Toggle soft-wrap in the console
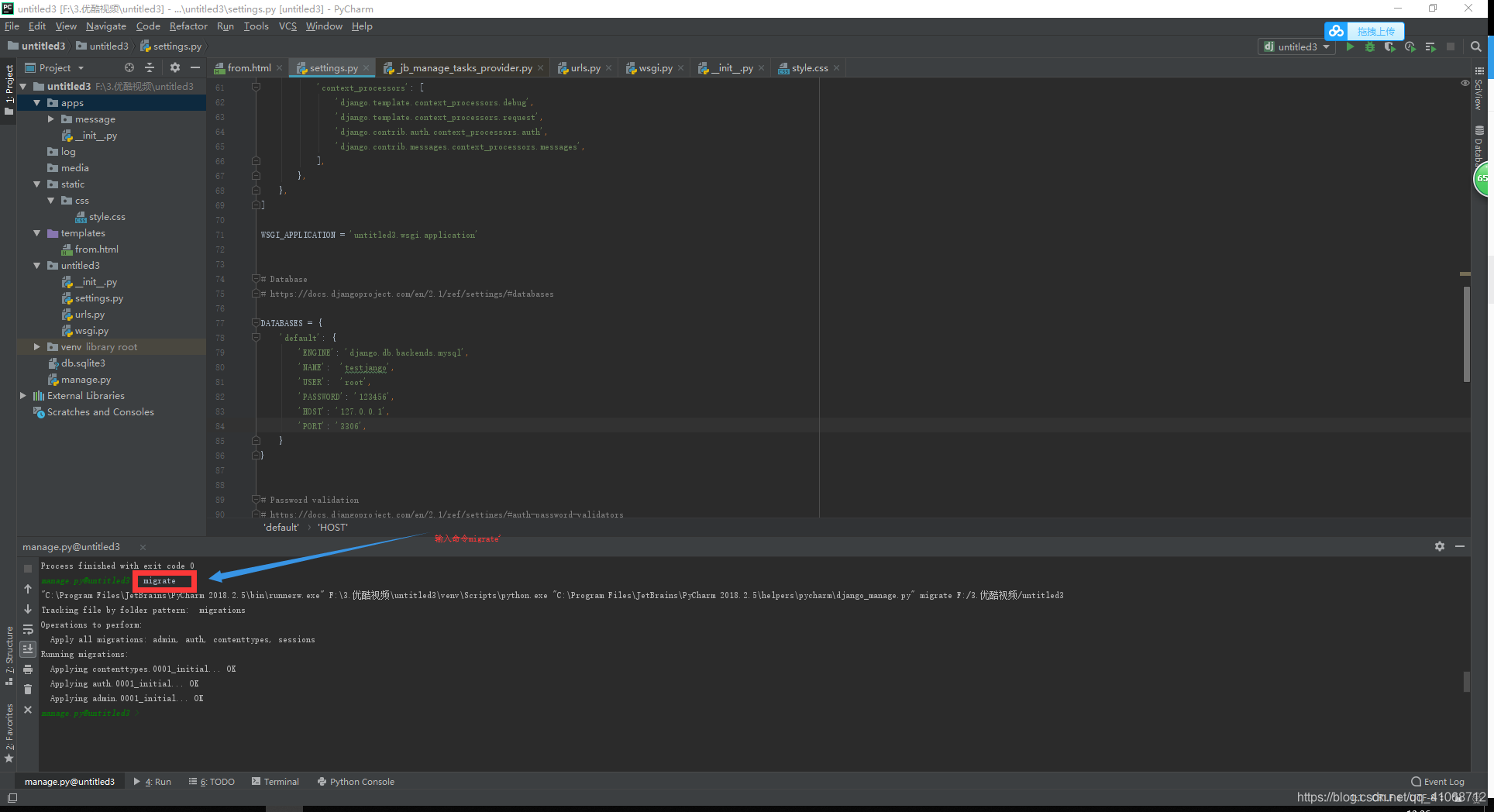The height and width of the screenshot is (812, 1494). (x=28, y=629)
